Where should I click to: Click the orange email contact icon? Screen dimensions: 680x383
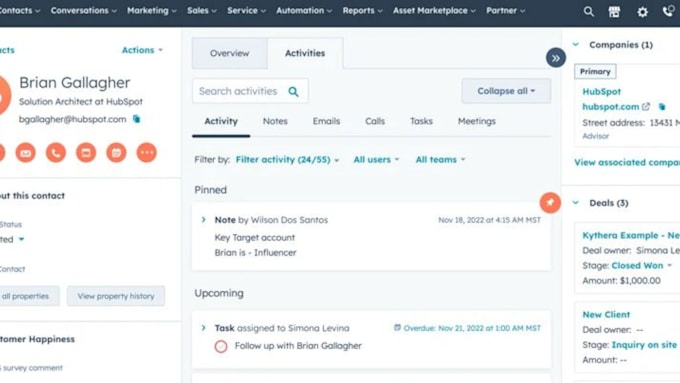click(26, 153)
